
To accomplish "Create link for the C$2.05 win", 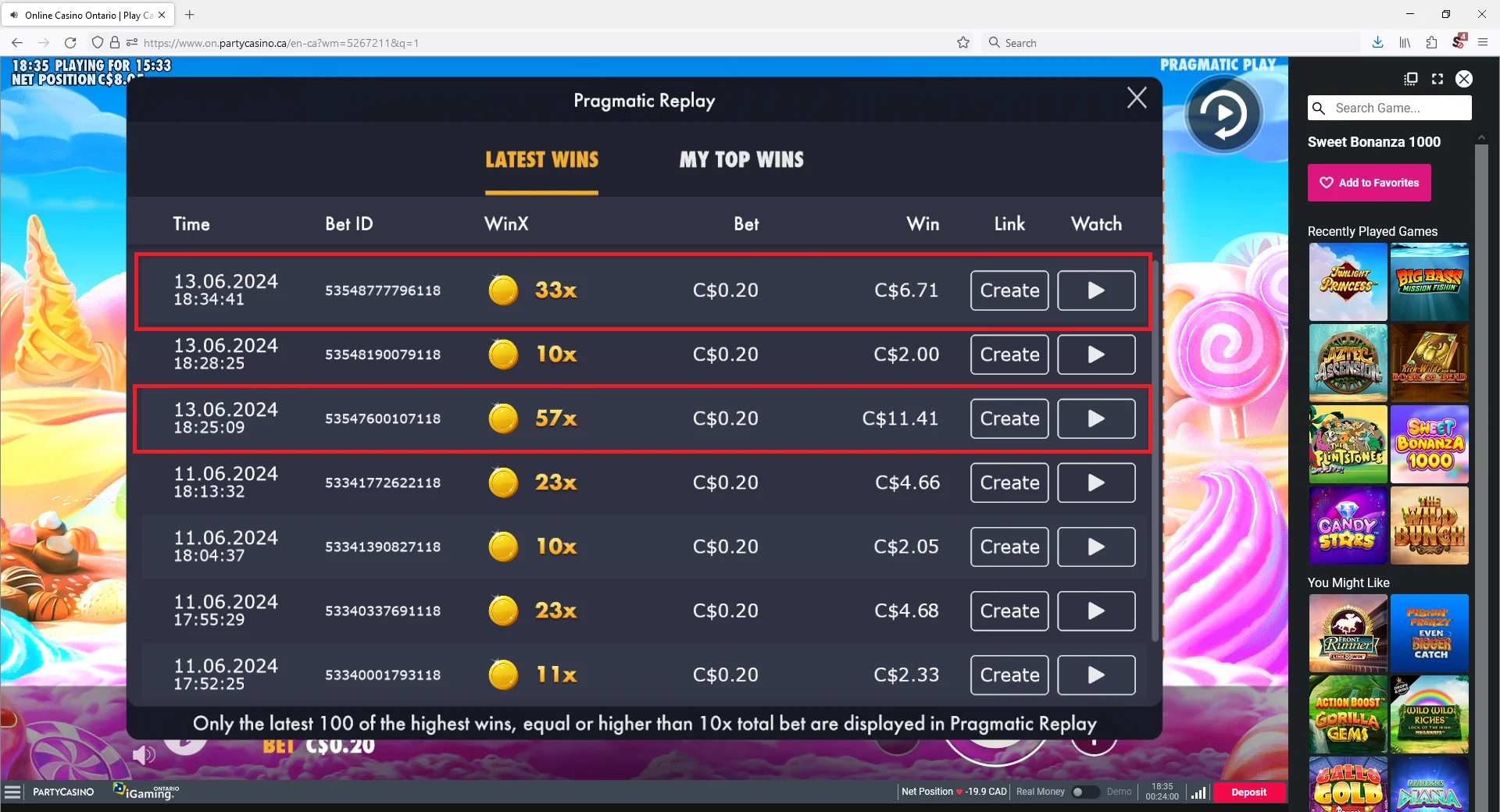I will tap(1009, 547).
